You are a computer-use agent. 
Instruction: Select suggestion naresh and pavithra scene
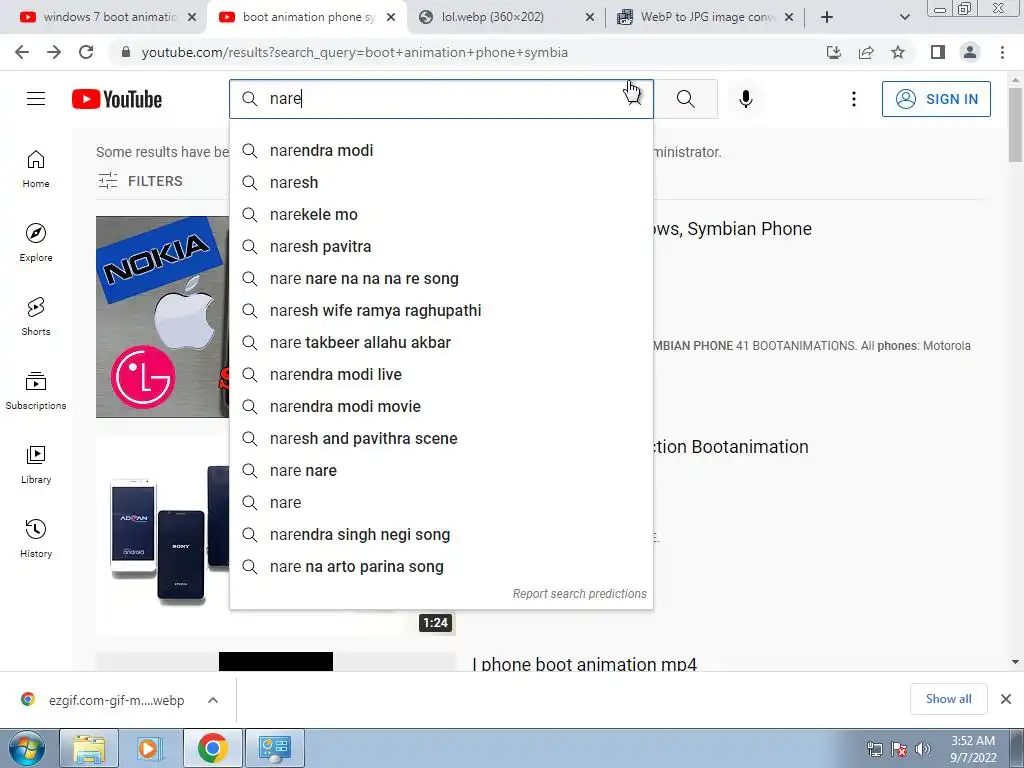[441, 438]
